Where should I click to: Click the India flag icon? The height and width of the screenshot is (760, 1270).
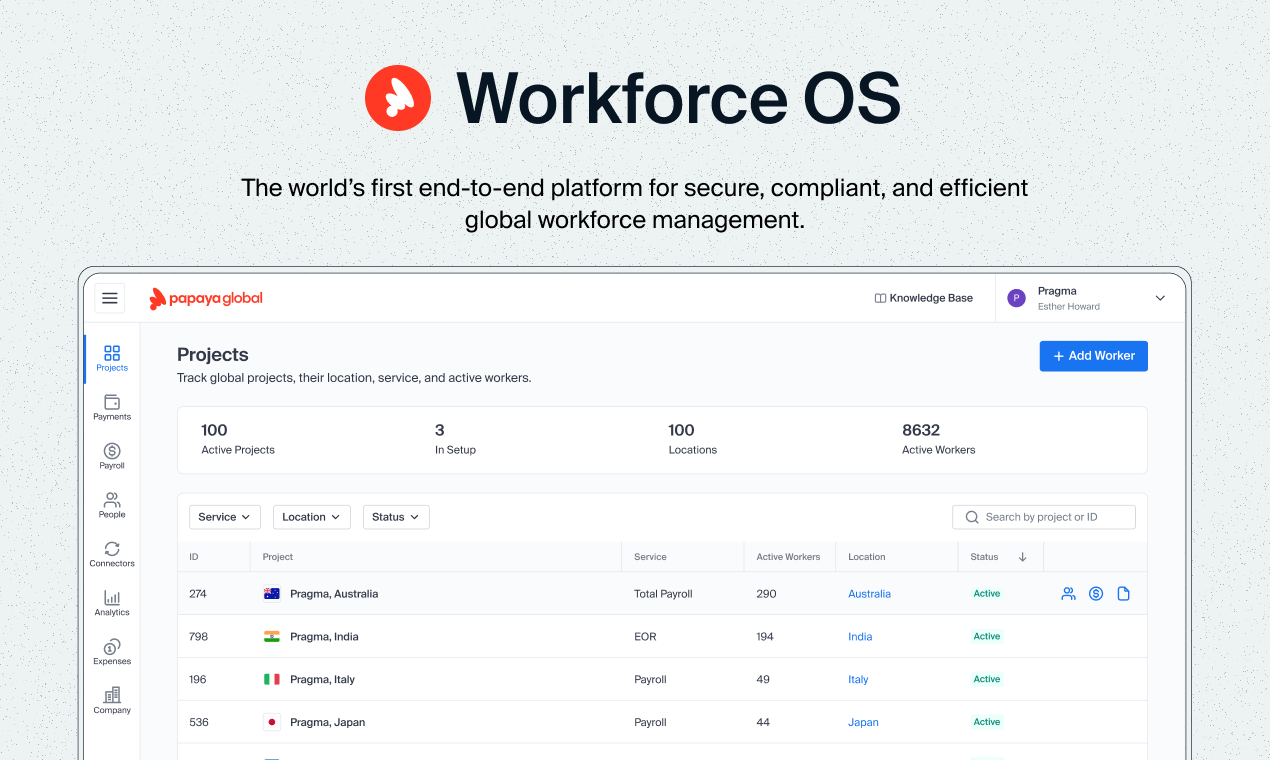coord(272,637)
